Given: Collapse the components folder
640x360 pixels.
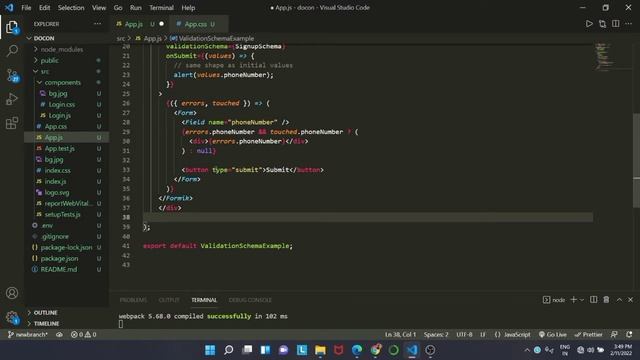Looking at the screenshot, I should pyautogui.click(x=67, y=82).
